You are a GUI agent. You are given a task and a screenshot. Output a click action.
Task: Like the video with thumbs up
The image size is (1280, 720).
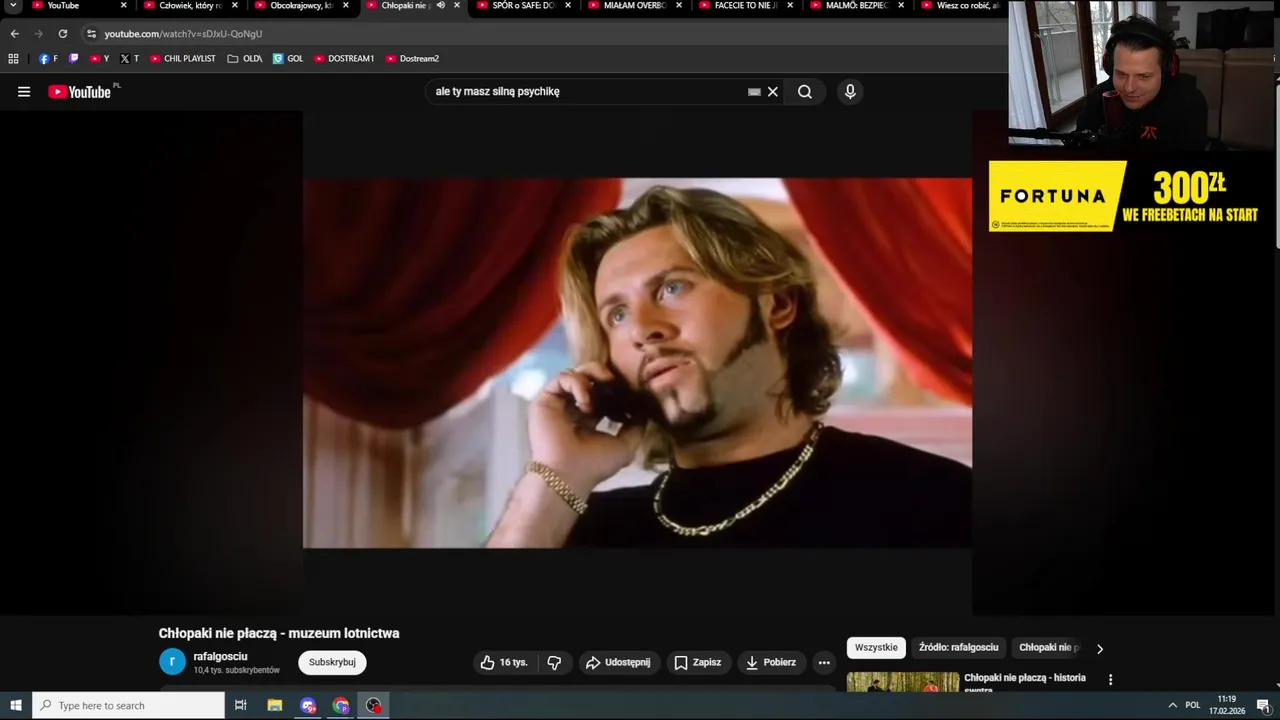(x=503, y=662)
